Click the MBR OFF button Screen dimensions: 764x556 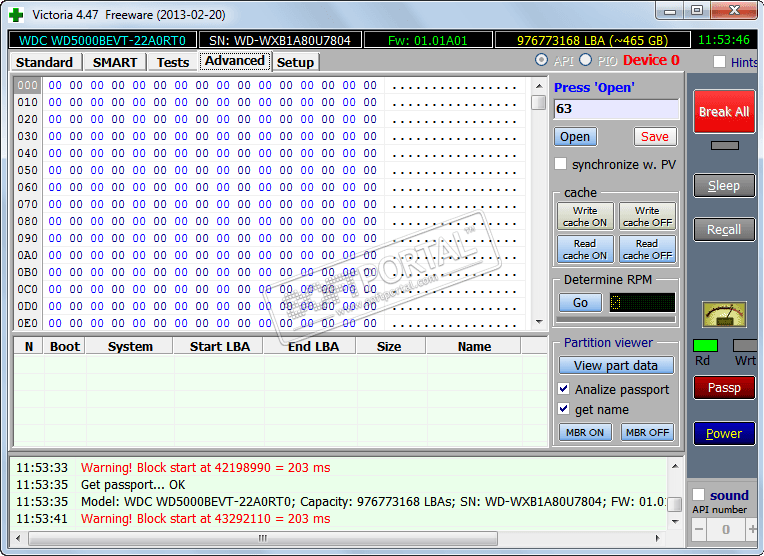647,432
